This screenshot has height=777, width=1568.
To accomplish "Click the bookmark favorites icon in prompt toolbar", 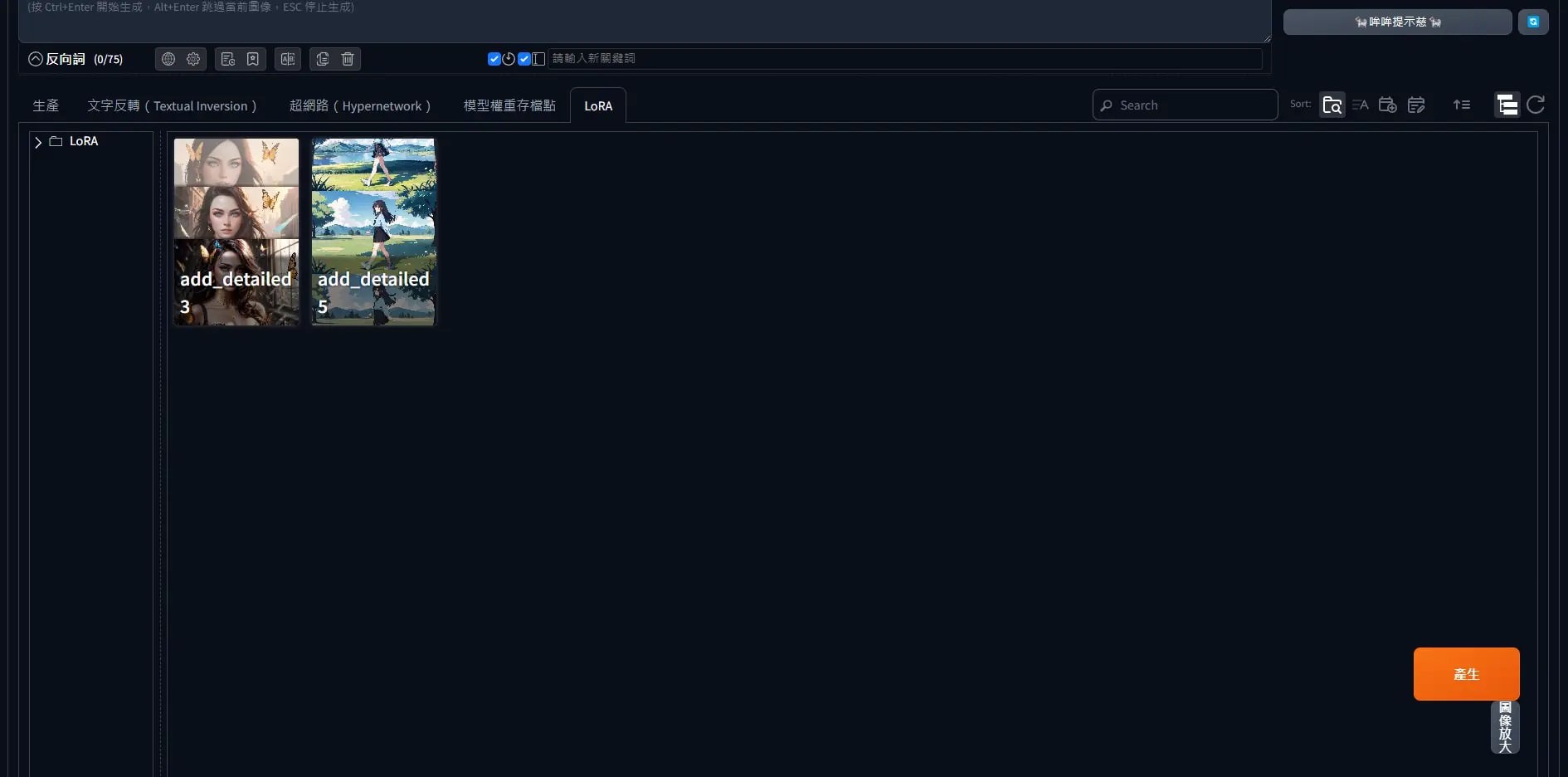I will (253, 59).
